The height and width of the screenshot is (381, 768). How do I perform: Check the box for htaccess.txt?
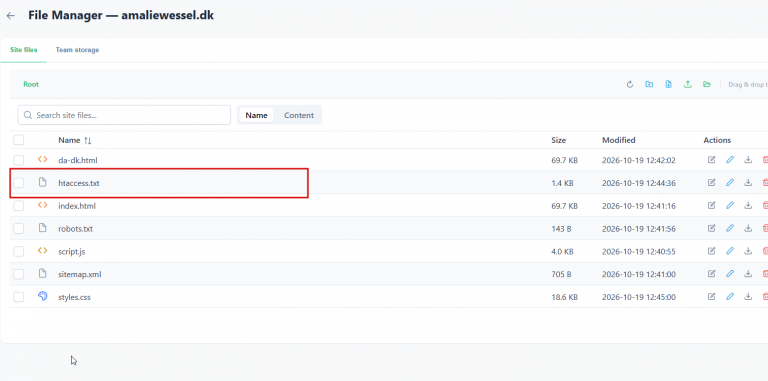[x=19, y=183]
